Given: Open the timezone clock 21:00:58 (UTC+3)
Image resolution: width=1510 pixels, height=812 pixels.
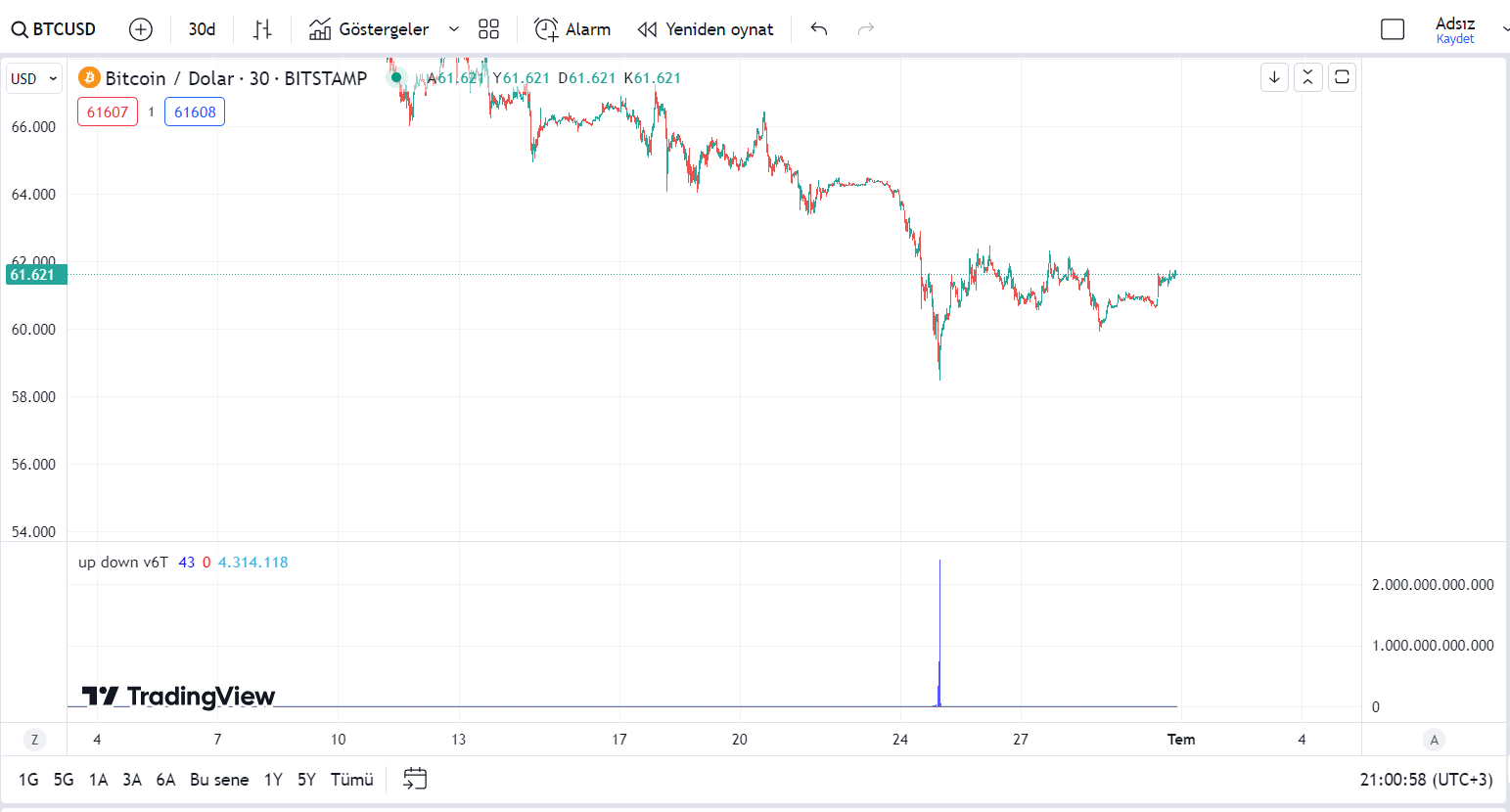Looking at the screenshot, I should click(1426, 780).
